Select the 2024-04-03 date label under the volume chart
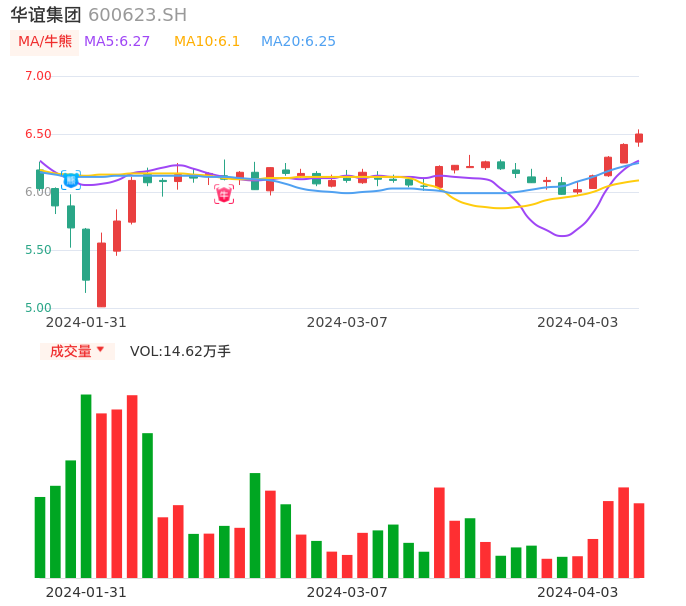 (x=577, y=591)
